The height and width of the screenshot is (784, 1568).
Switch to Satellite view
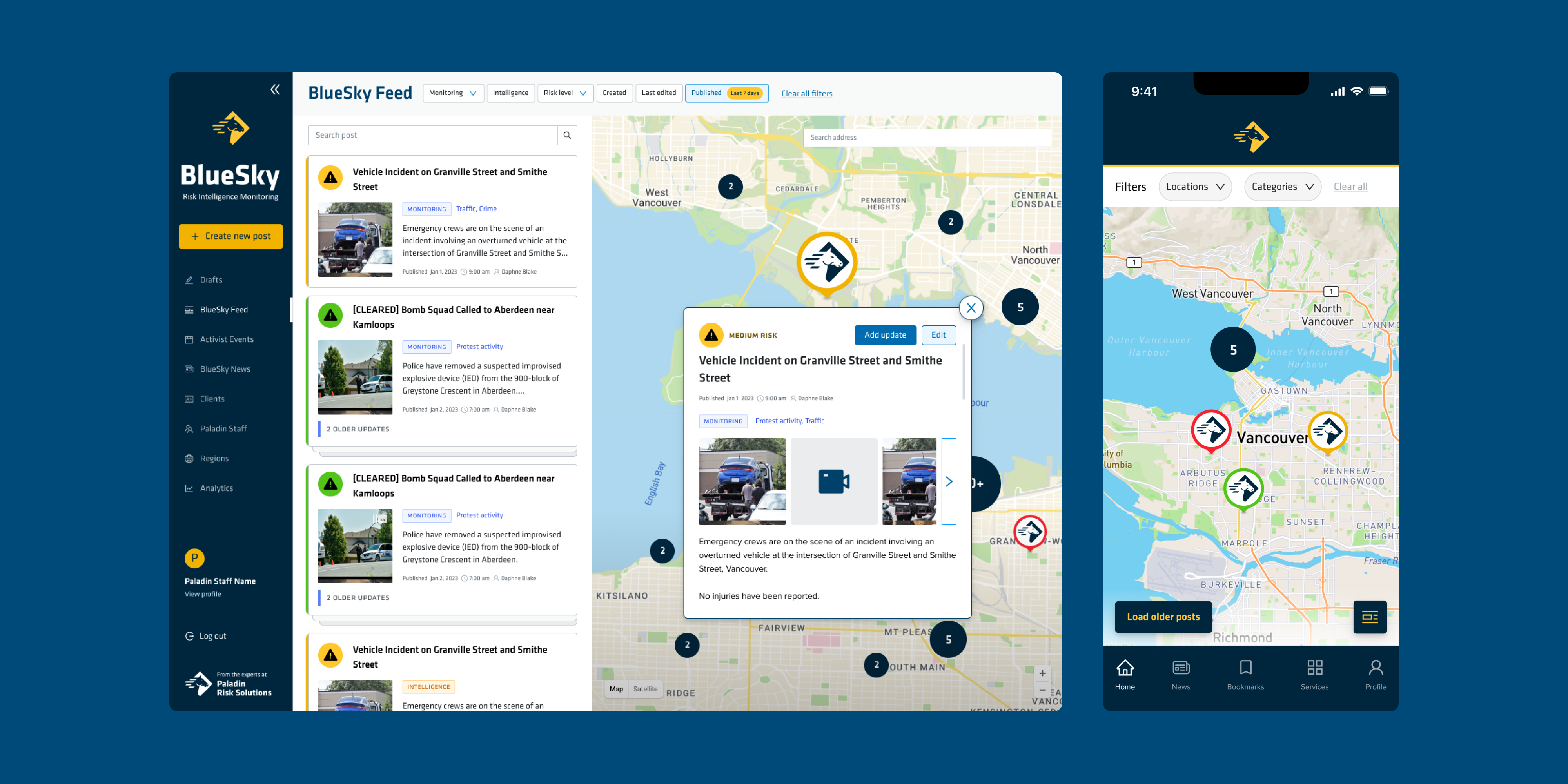pos(645,689)
